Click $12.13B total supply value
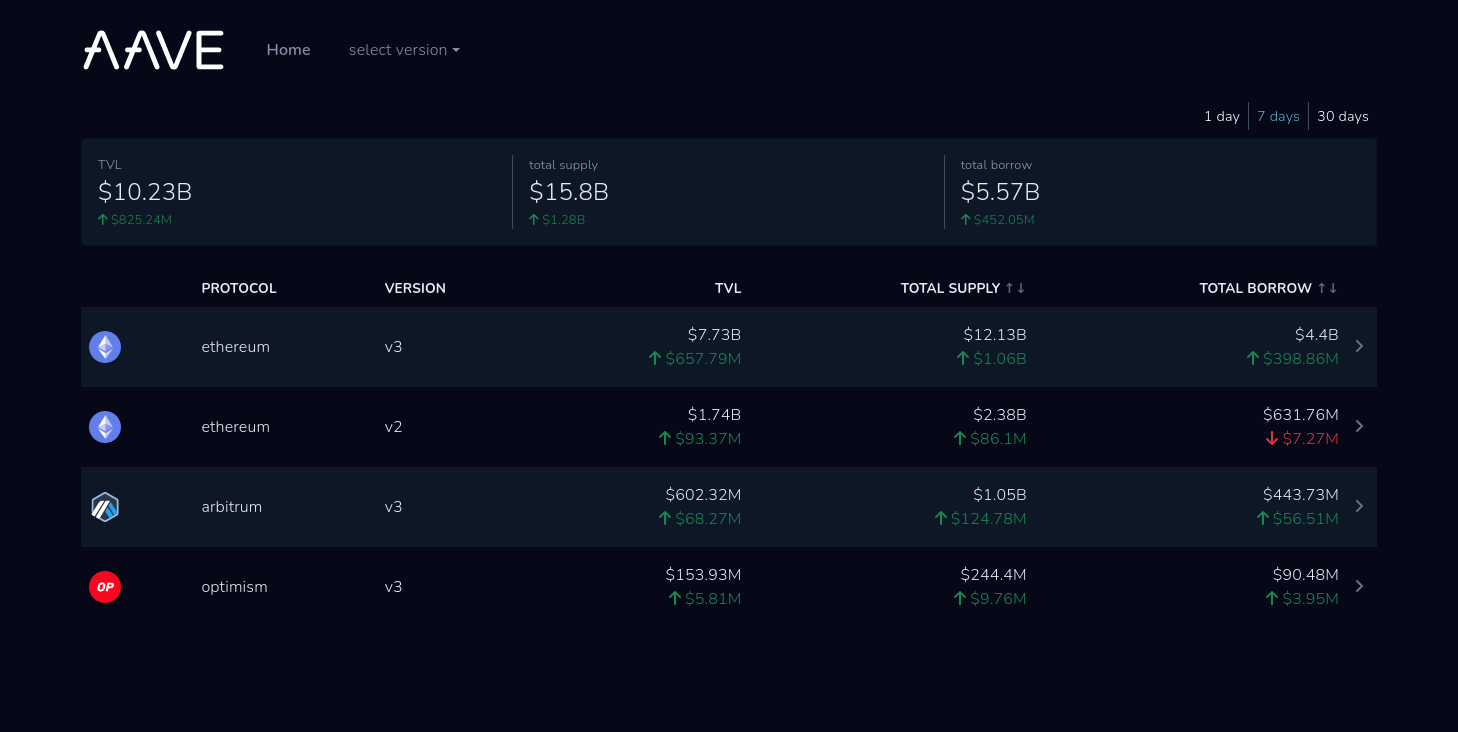Screen dimensions: 1458x732 point(995,334)
